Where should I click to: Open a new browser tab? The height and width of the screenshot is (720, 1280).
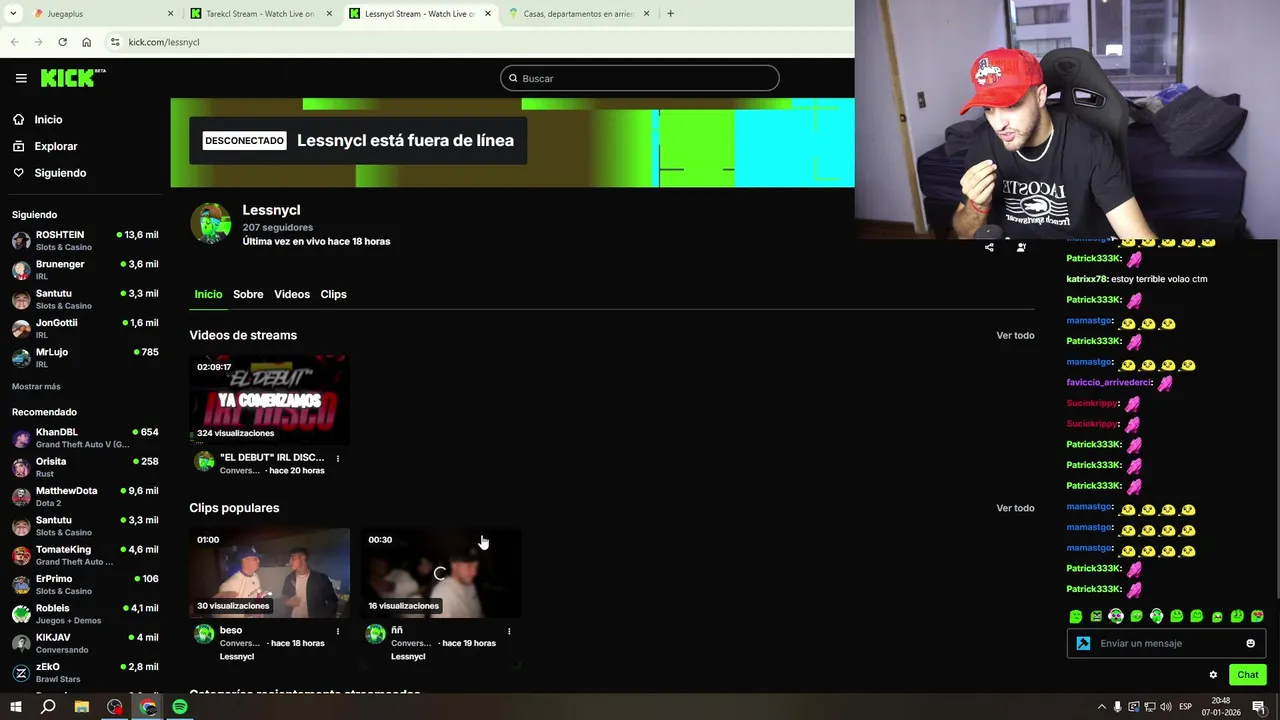[670, 14]
